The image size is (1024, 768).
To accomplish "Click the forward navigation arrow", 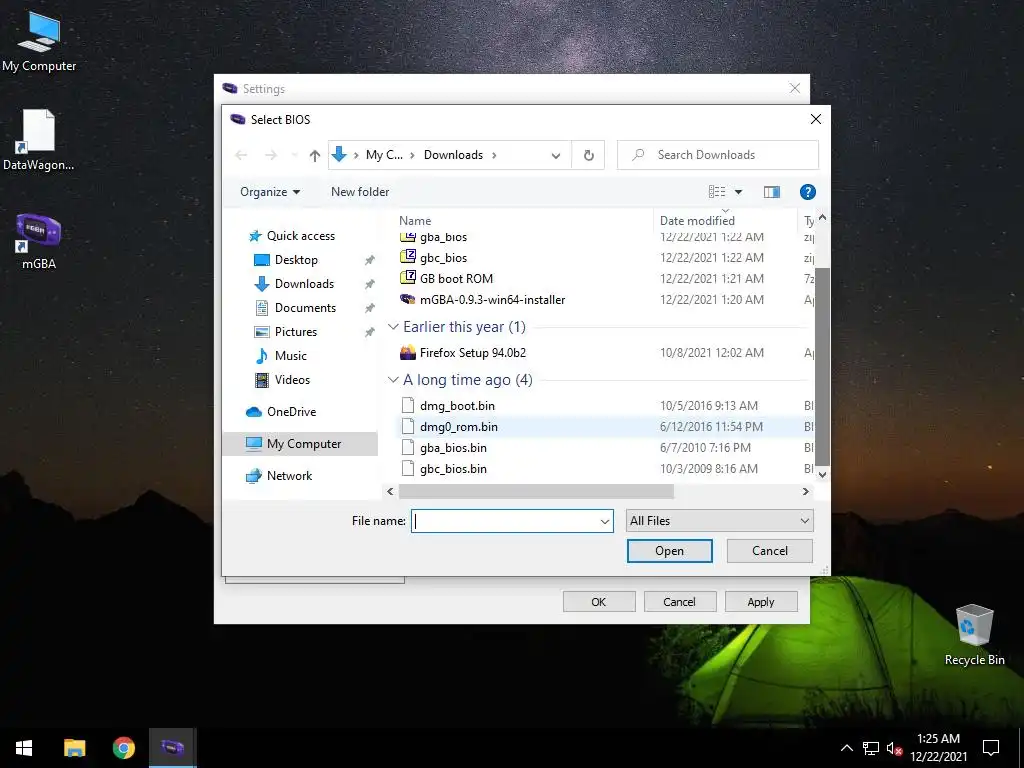I will pos(271,155).
